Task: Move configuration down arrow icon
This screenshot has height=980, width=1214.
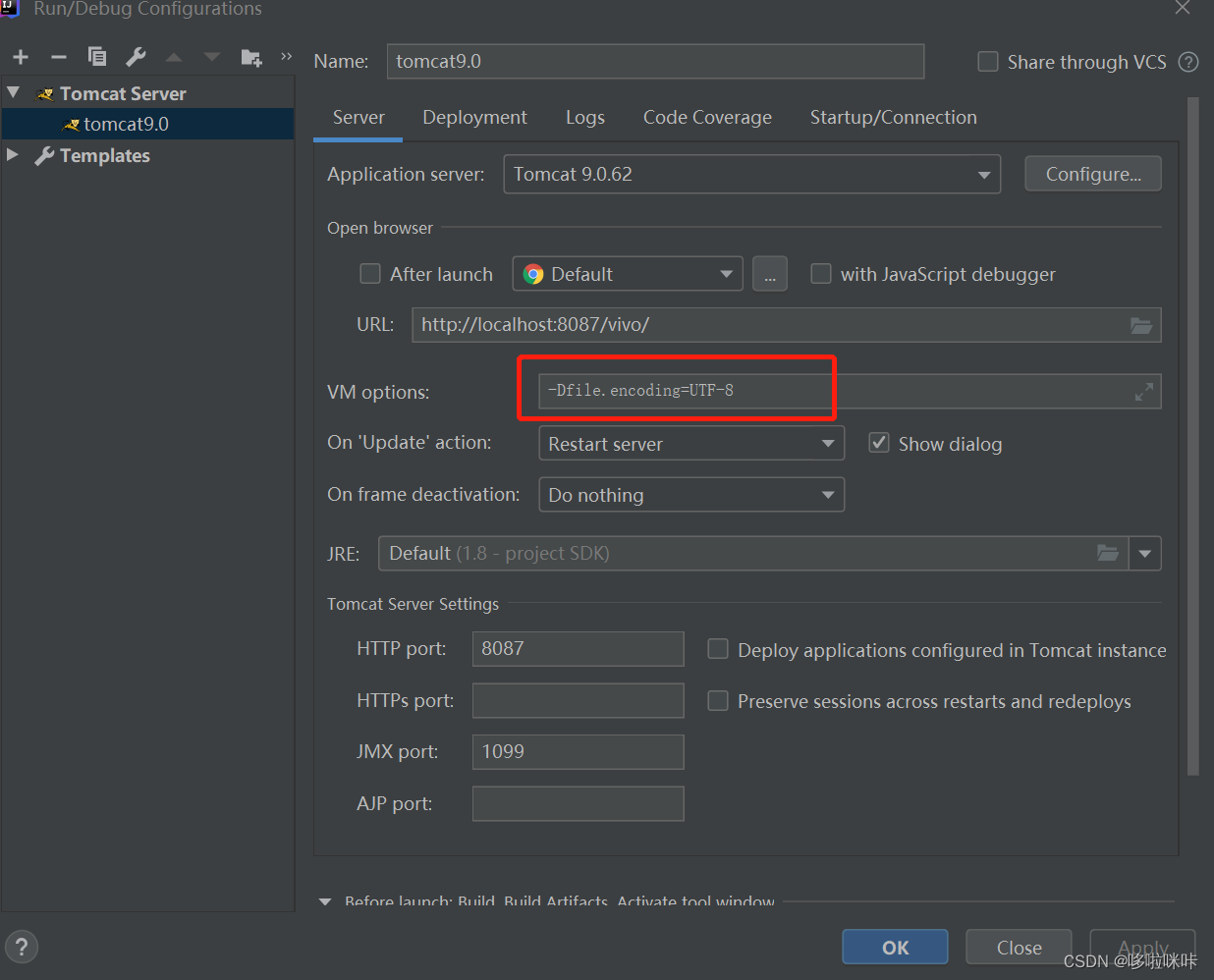Action: point(212,57)
